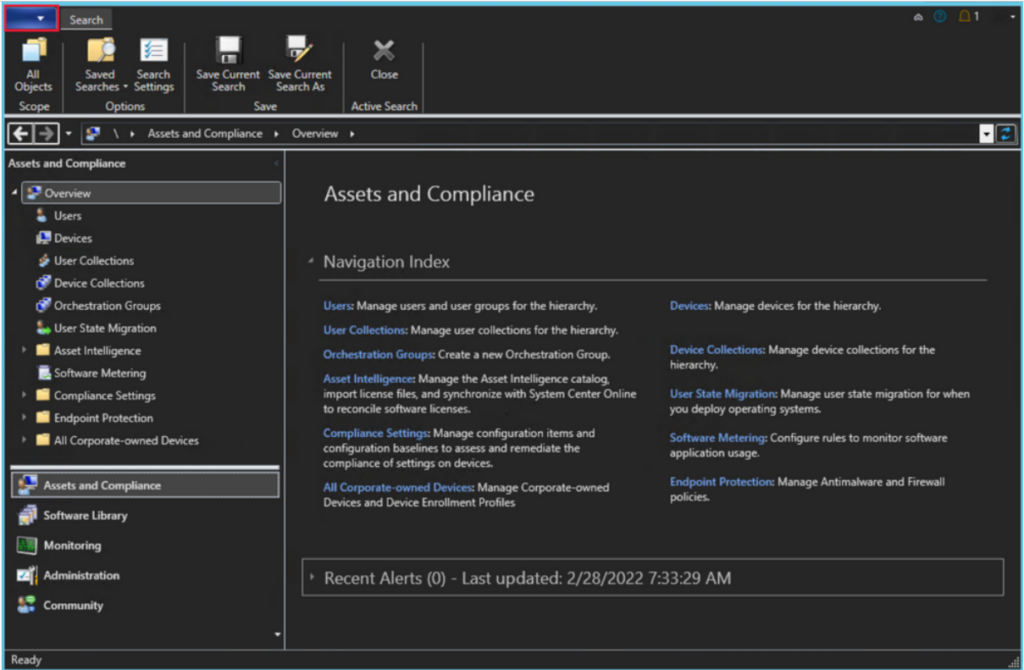This screenshot has height=670, width=1024.
Task: Collapse the navigation pane
Action: (x=276, y=163)
